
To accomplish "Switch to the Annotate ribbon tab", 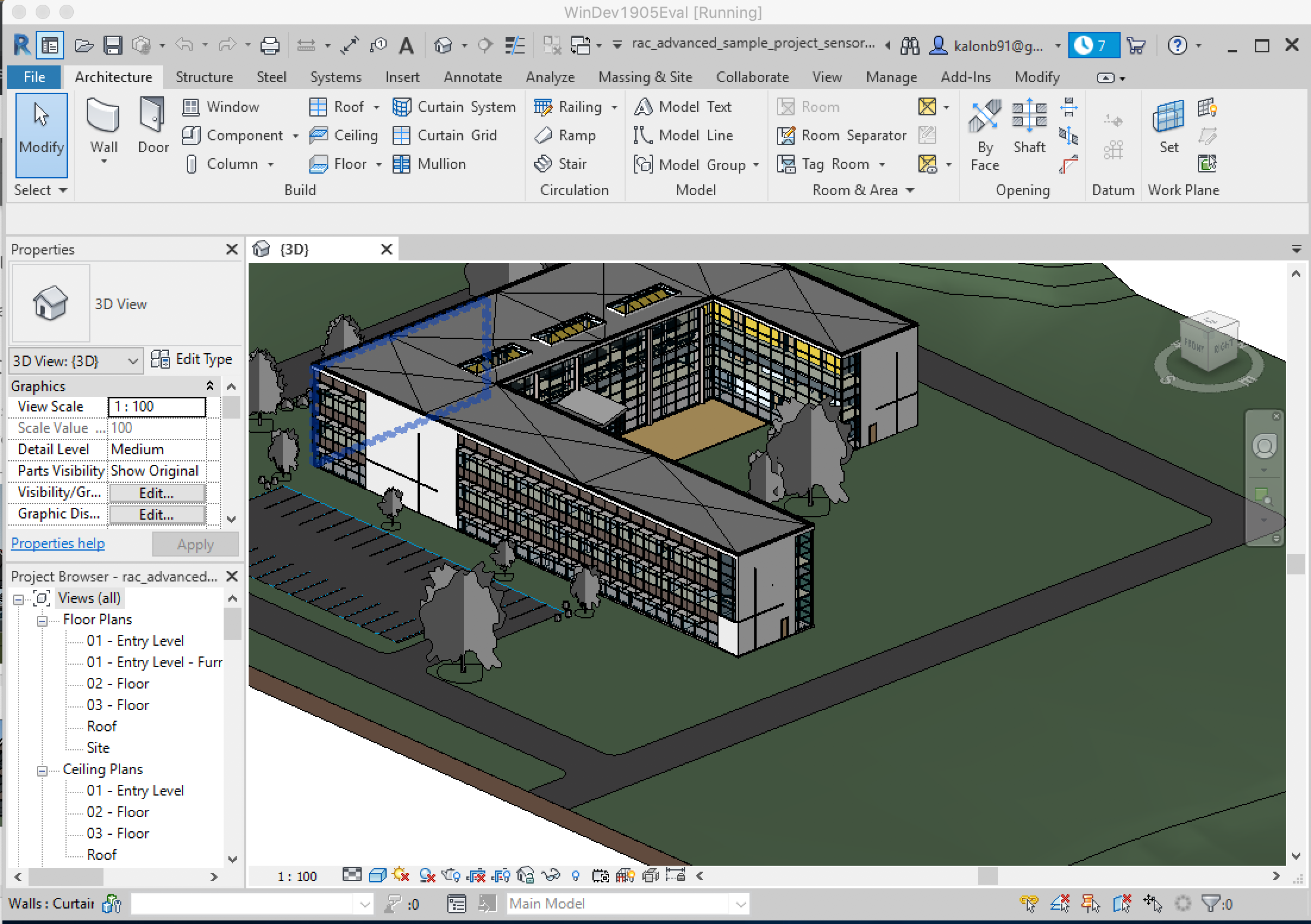I will pyautogui.click(x=472, y=77).
